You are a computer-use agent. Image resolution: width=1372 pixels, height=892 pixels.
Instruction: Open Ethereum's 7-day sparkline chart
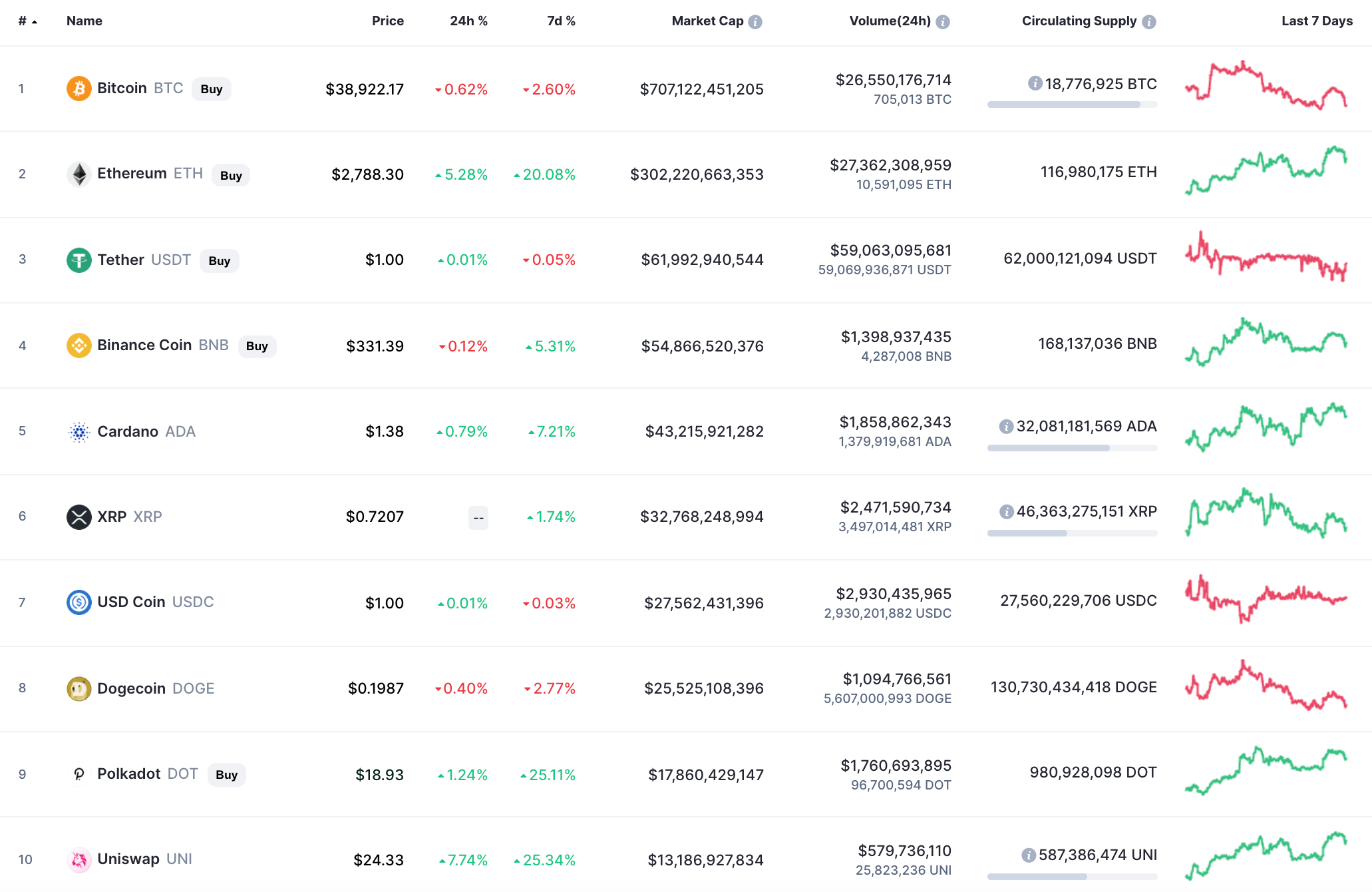[1266, 171]
